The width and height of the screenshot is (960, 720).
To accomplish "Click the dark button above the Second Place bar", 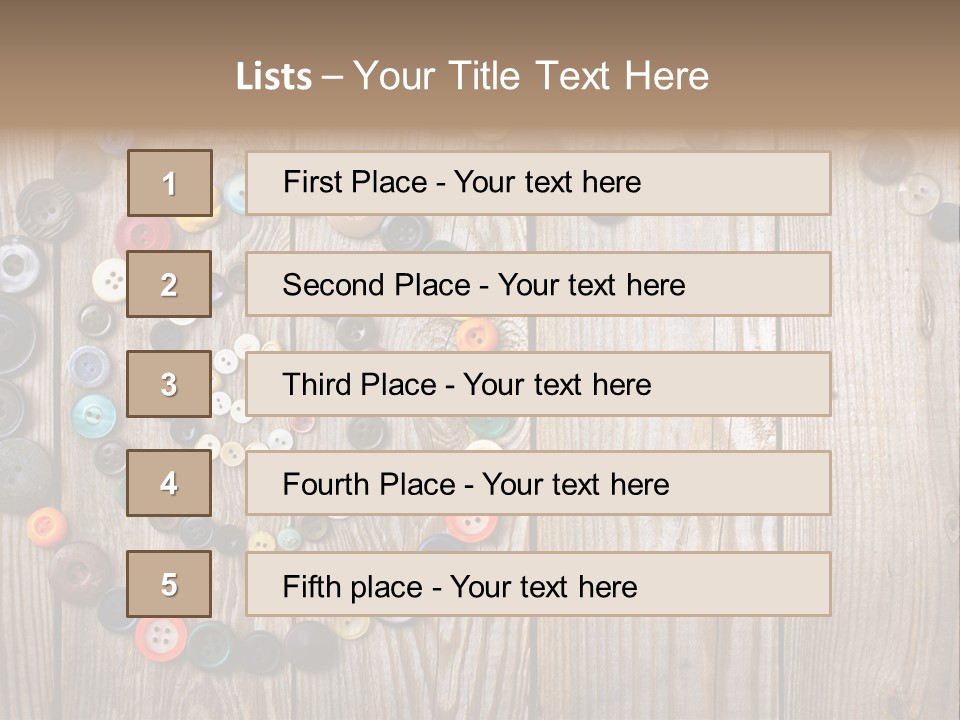I will coord(405,233).
